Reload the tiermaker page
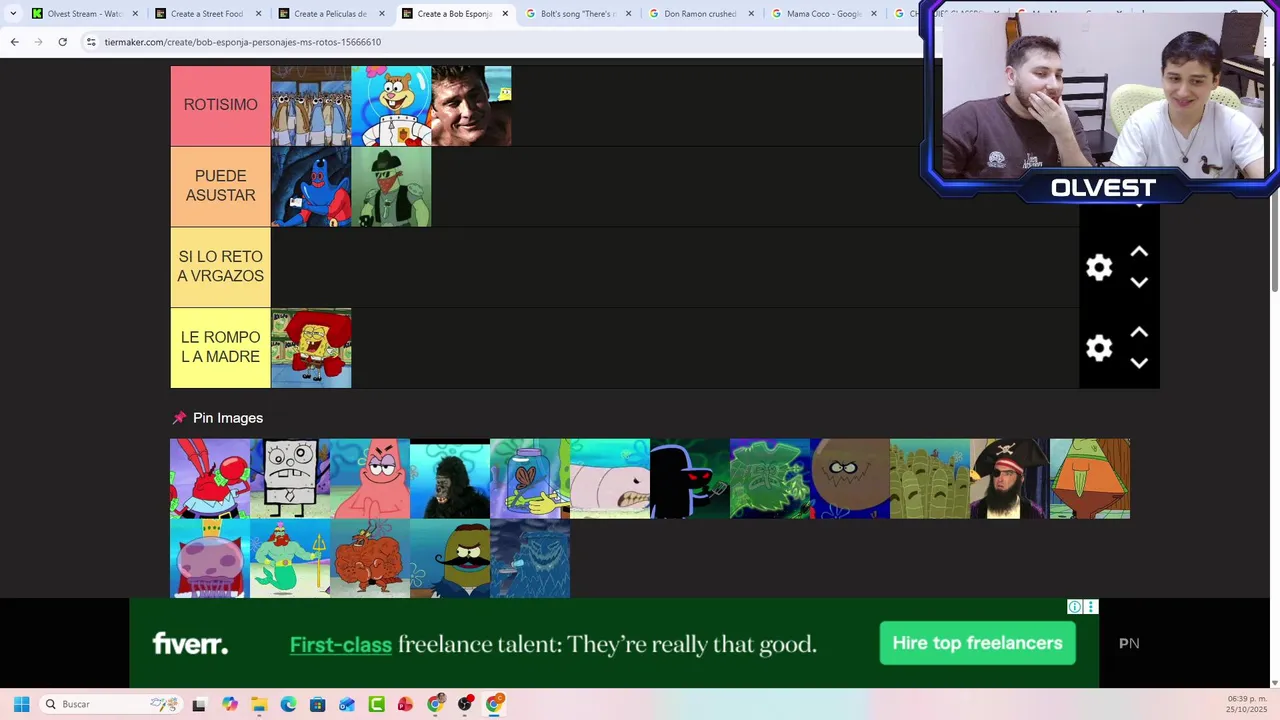The height and width of the screenshot is (720, 1280). (x=62, y=42)
